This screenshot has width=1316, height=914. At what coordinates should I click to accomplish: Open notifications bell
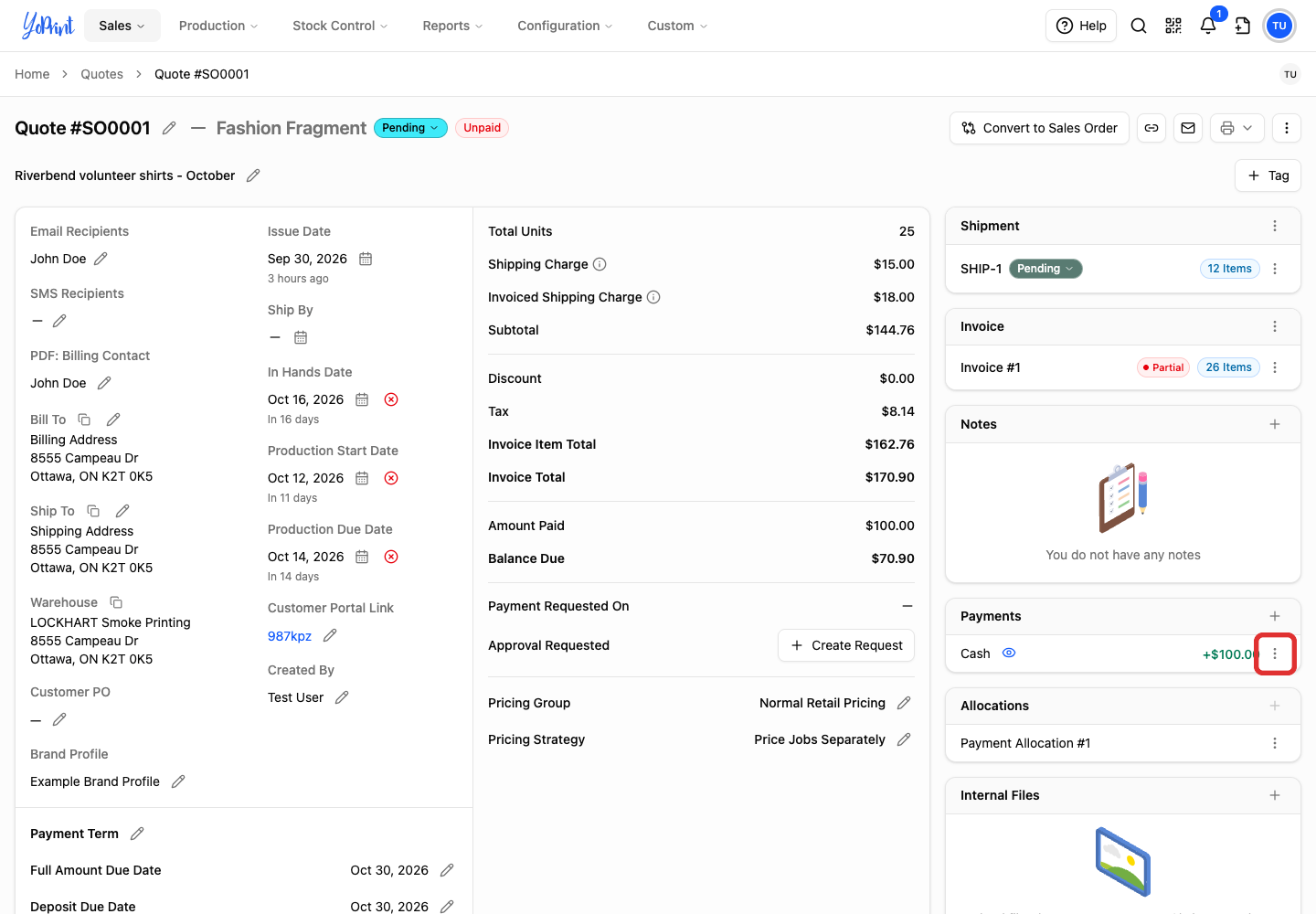click(x=1208, y=26)
